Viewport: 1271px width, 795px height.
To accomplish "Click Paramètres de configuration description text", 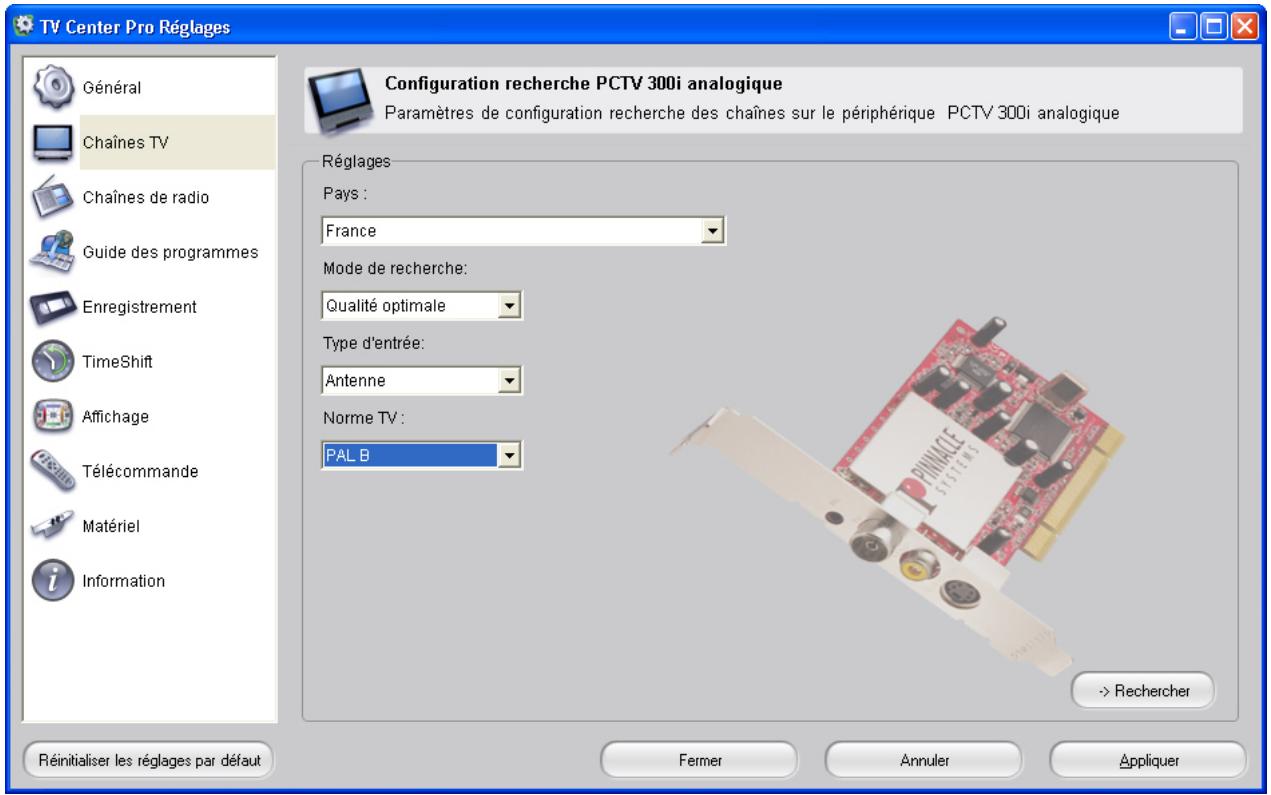I will (x=752, y=112).
